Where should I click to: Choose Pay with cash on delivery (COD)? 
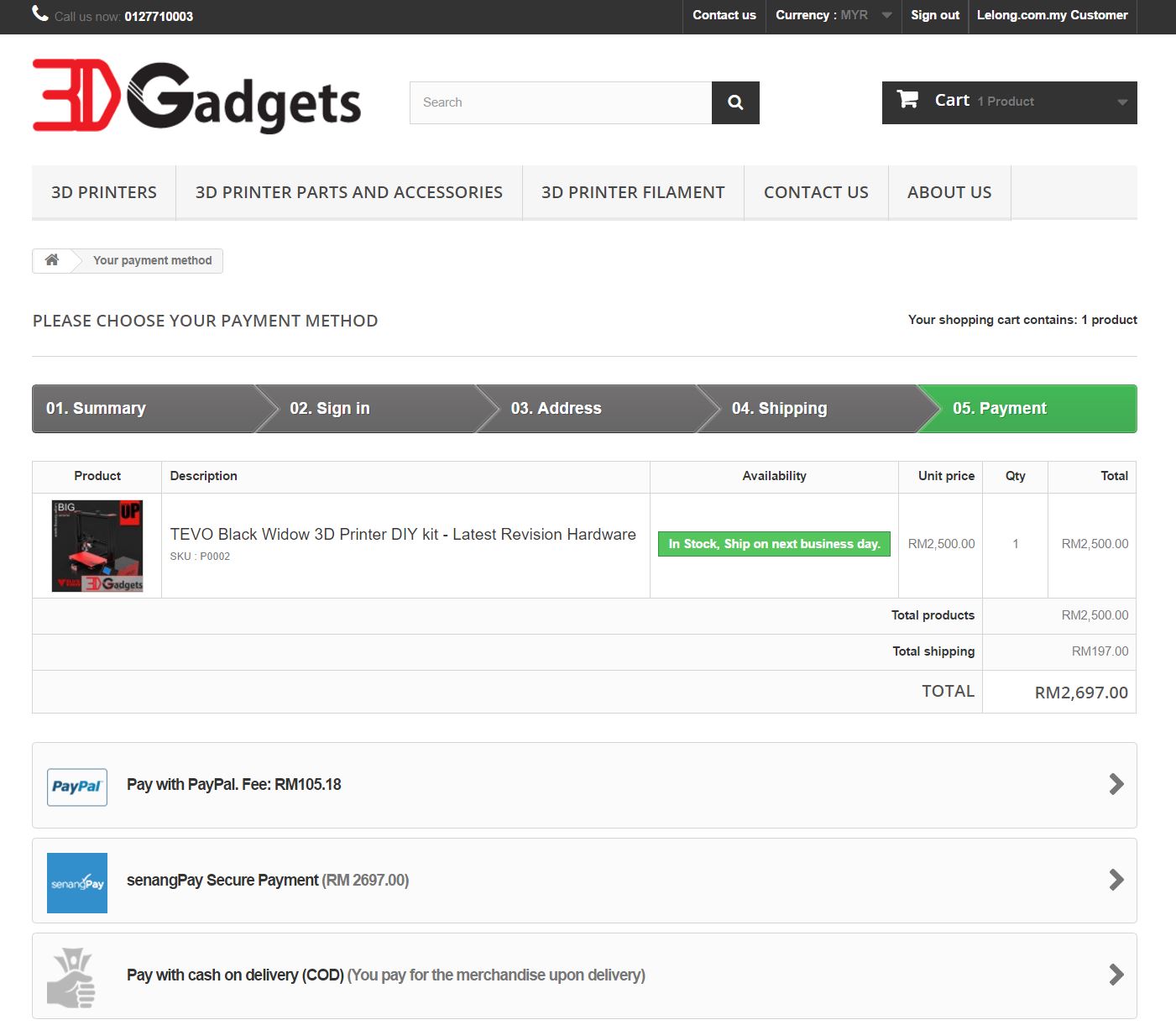click(x=584, y=975)
